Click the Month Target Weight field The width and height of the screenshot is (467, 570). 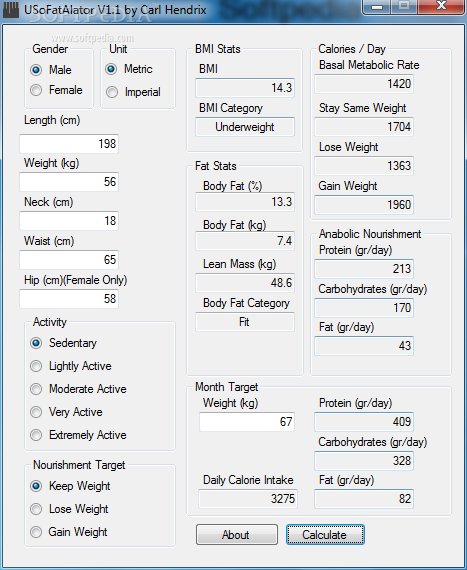(247, 422)
